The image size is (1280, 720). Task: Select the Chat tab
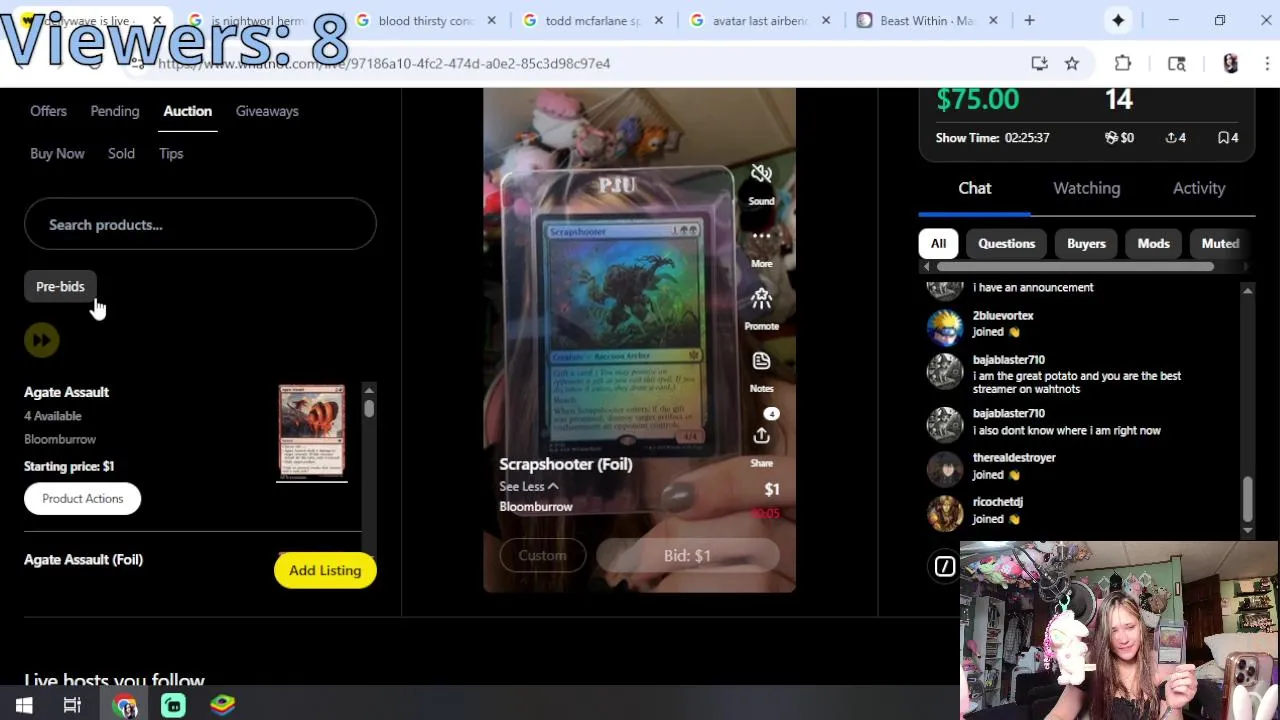tap(974, 188)
